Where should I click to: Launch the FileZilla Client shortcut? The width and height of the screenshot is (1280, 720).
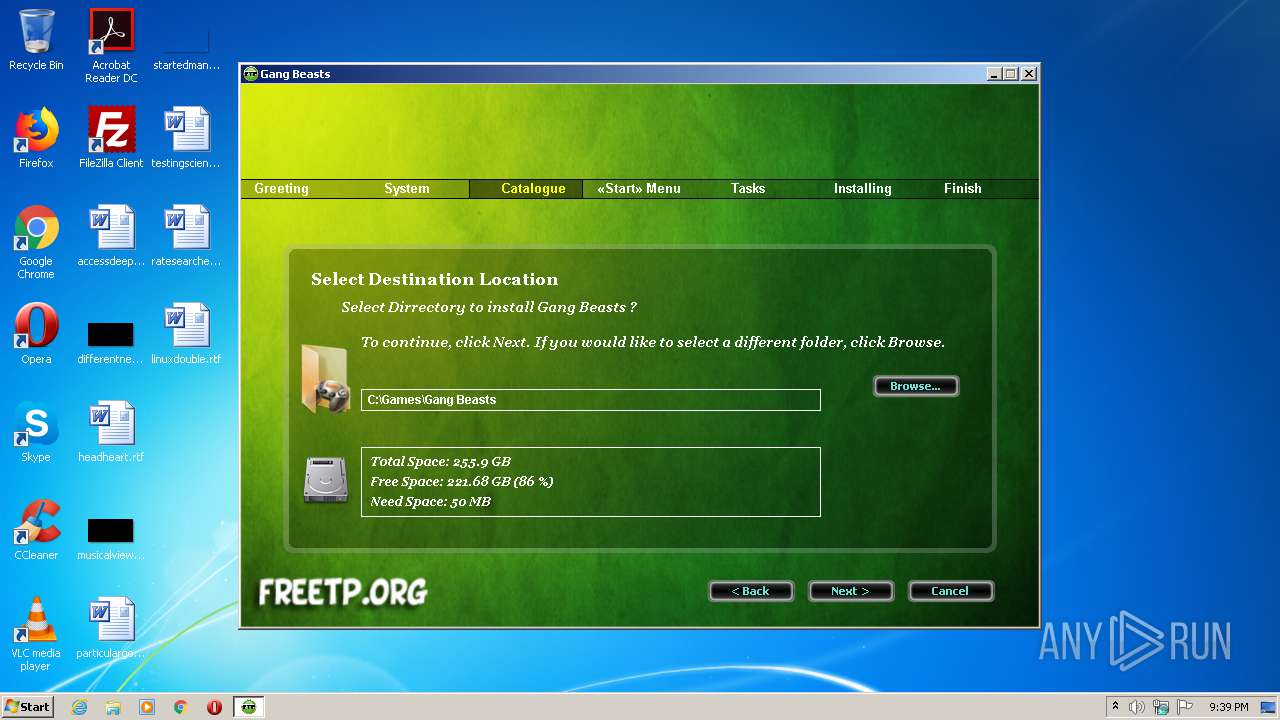point(111,138)
